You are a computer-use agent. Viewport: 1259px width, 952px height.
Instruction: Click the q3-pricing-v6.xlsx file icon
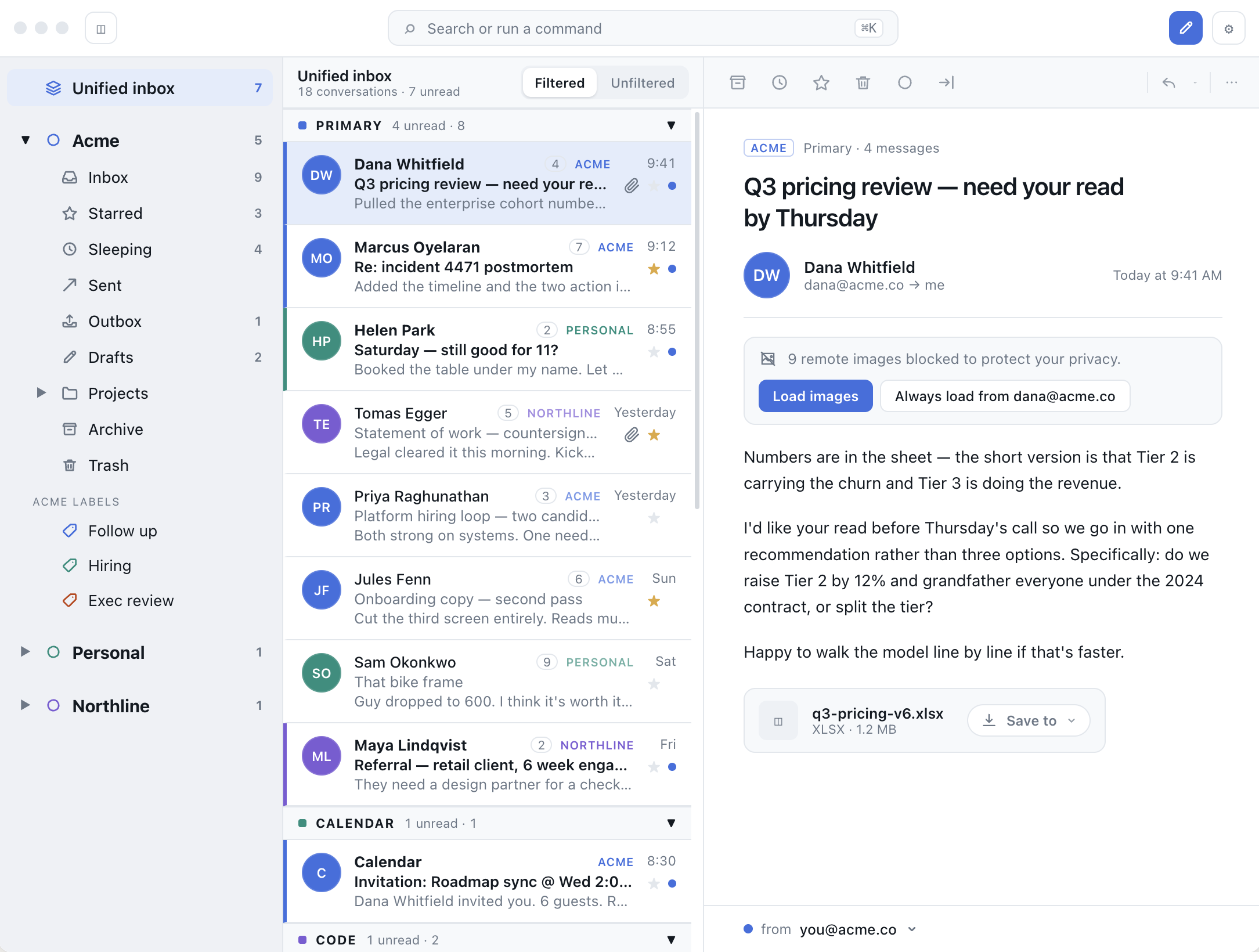778,720
